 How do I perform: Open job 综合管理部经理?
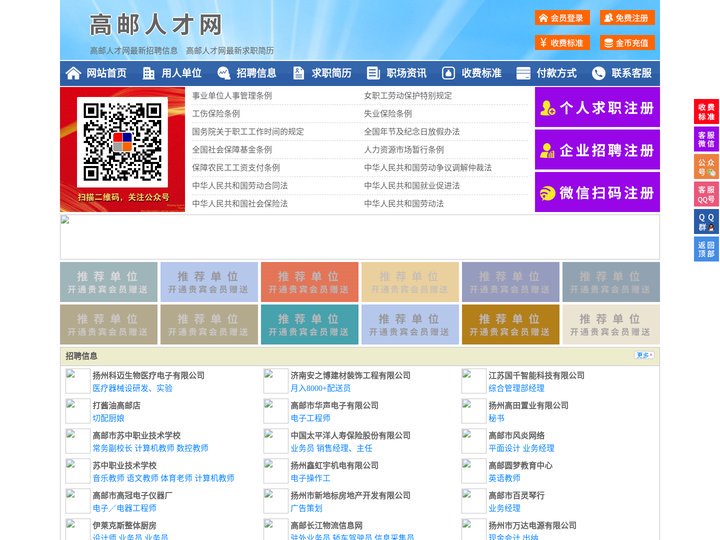coord(516,388)
